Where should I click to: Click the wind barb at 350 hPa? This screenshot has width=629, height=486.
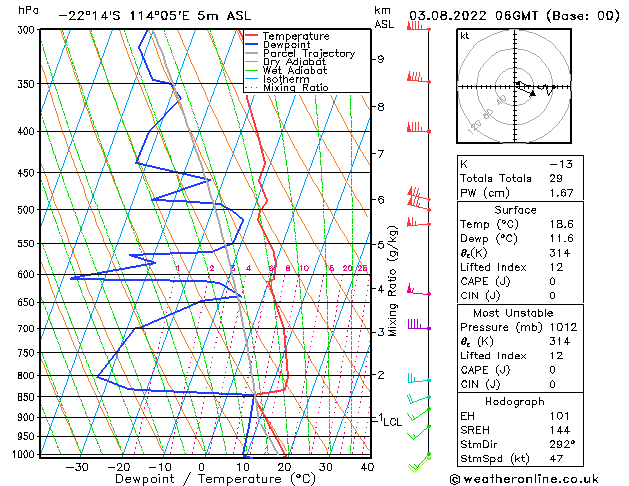(x=418, y=77)
